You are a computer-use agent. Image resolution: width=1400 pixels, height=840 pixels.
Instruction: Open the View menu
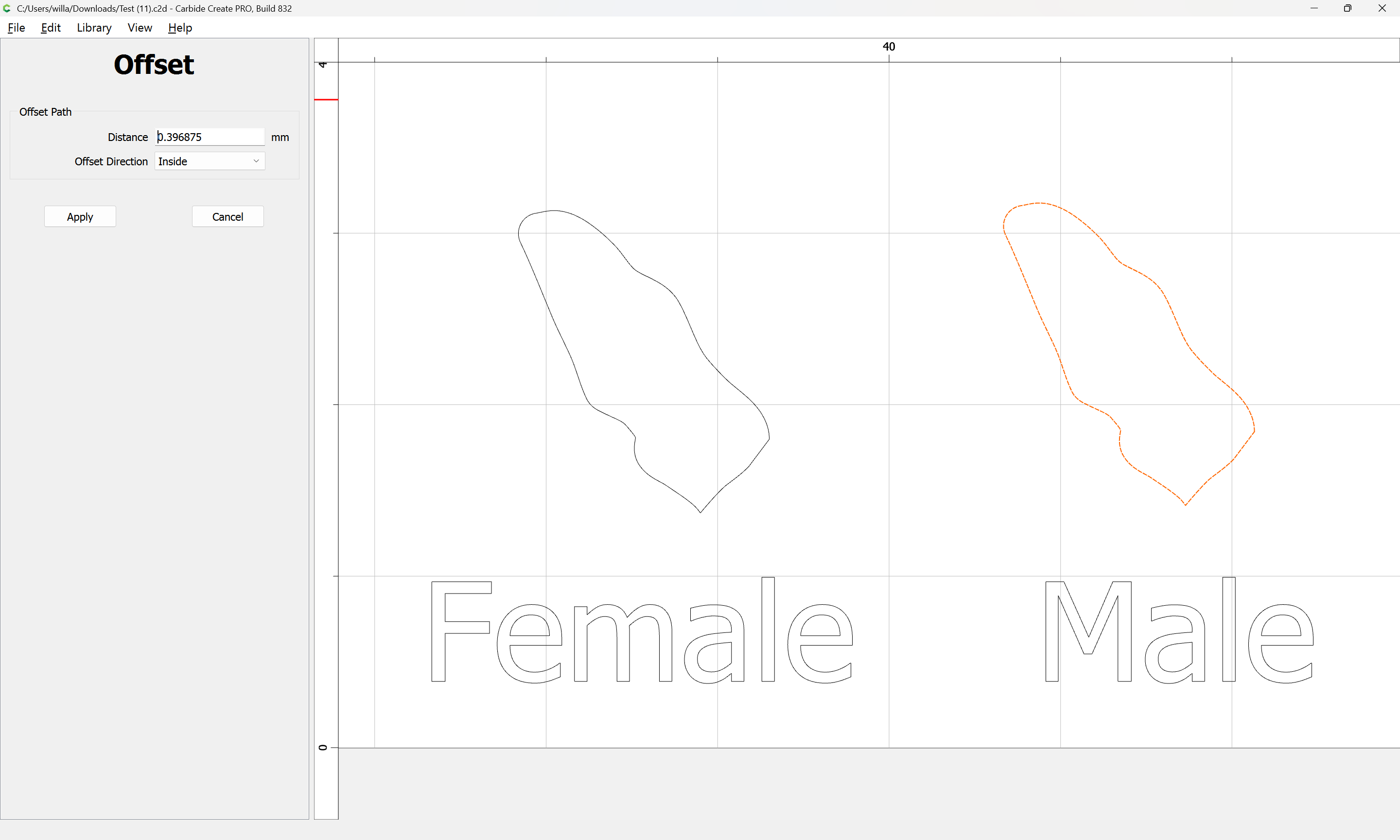tap(140, 28)
